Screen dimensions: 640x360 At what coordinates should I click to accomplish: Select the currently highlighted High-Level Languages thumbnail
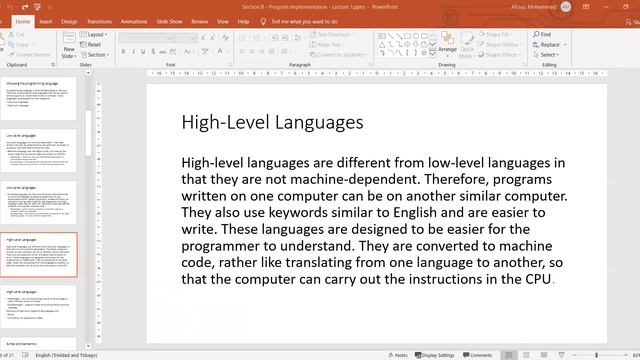[x=38, y=255]
